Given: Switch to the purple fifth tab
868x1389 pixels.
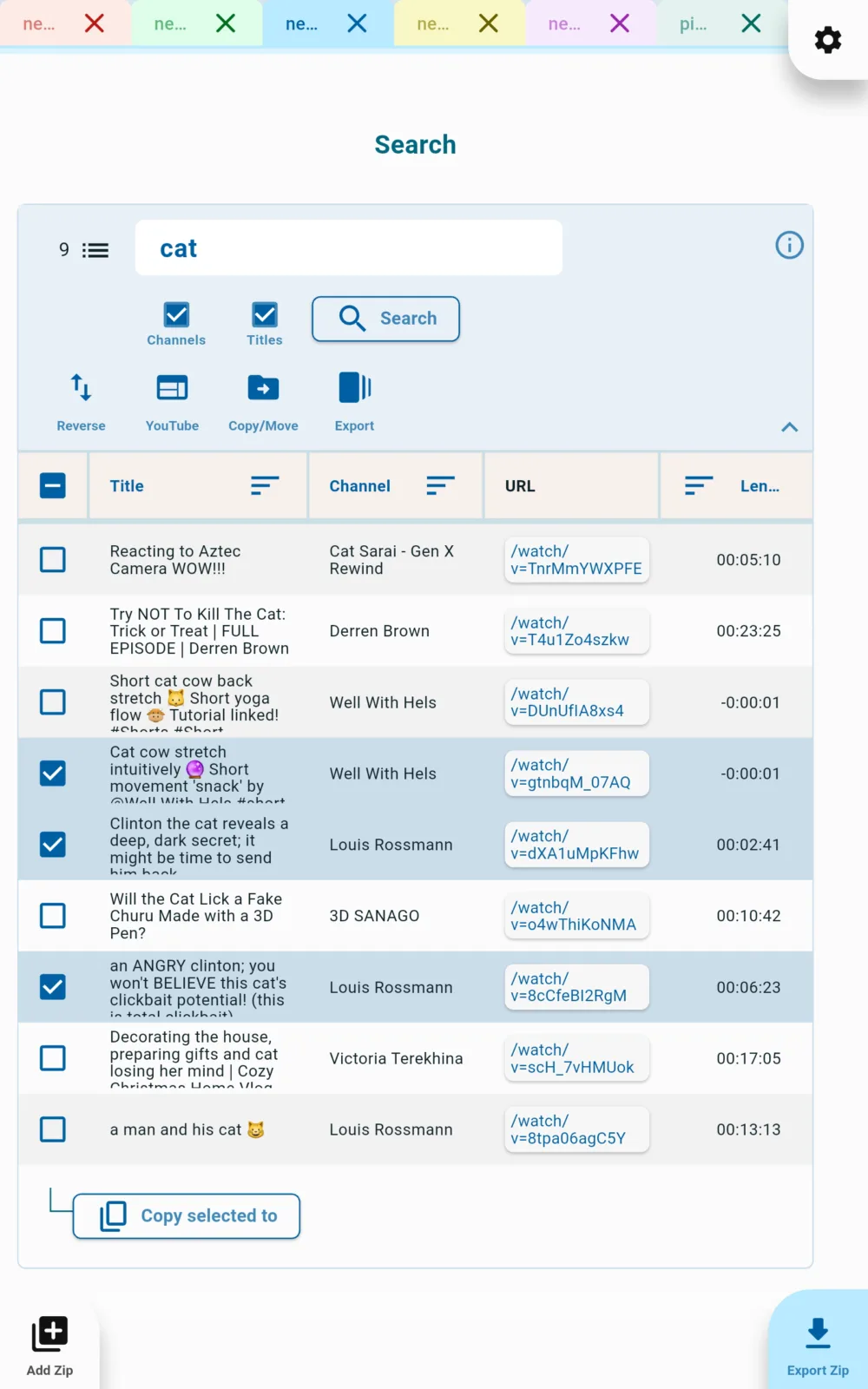Looking at the screenshot, I should click(x=564, y=23).
